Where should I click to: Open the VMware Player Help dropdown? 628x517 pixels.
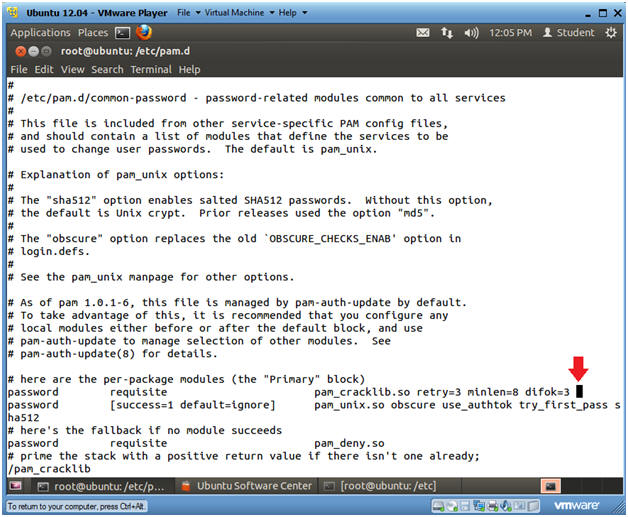click(x=293, y=13)
